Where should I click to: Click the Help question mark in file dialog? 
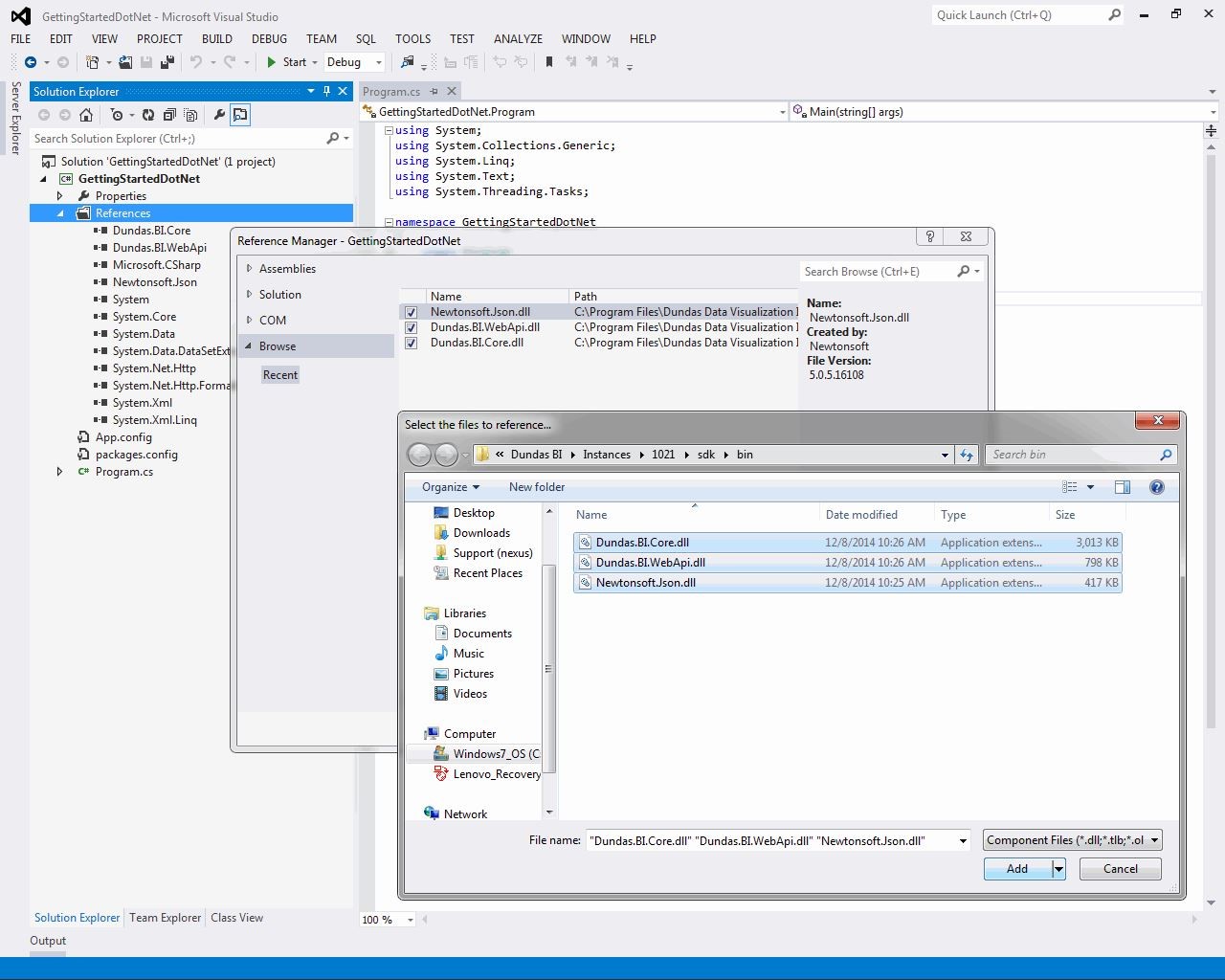[x=1156, y=487]
